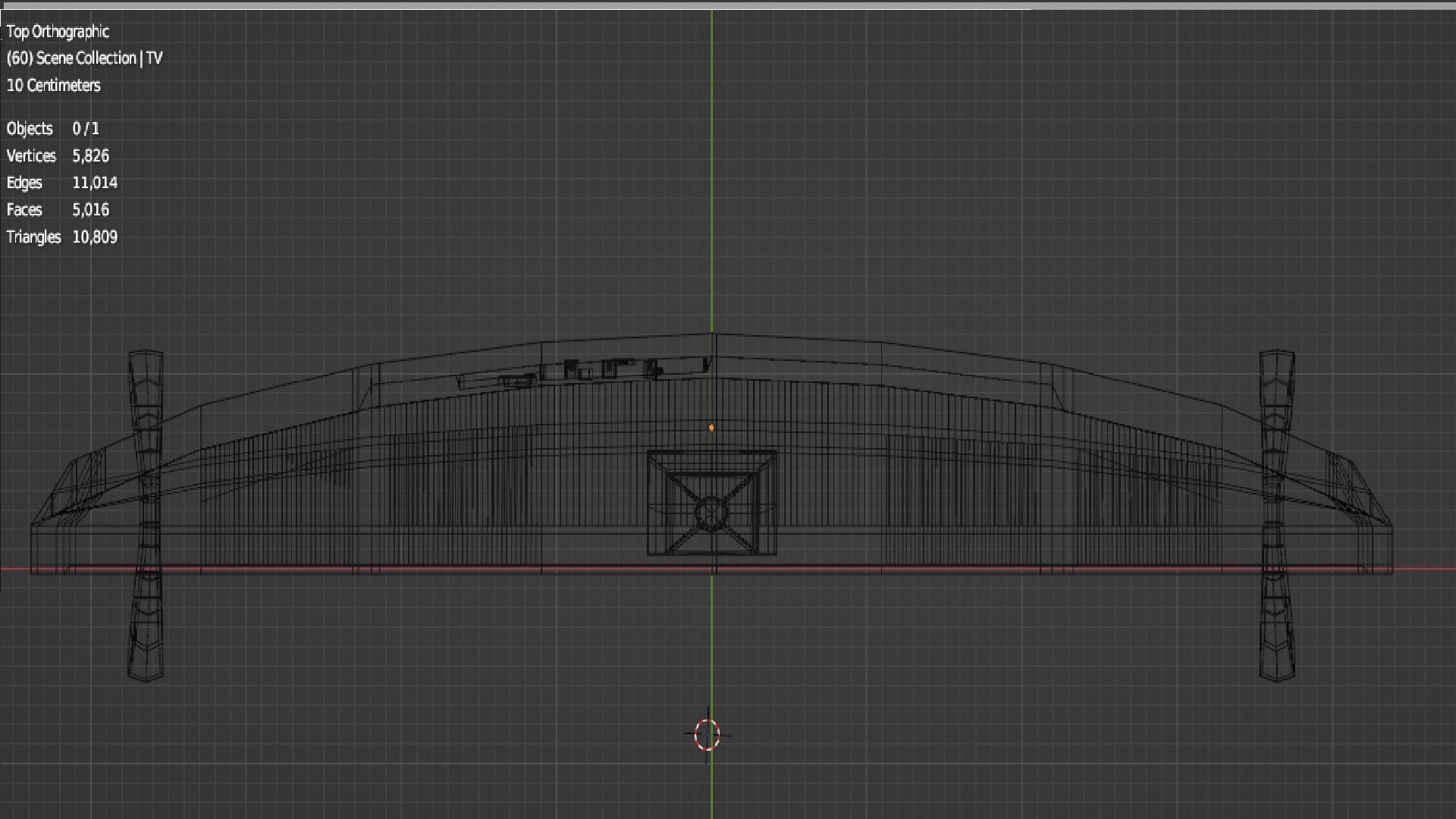Click the circular hub in the center mount
Image resolution: width=1456 pixels, height=819 pixels.
click(x=711, y=513)
